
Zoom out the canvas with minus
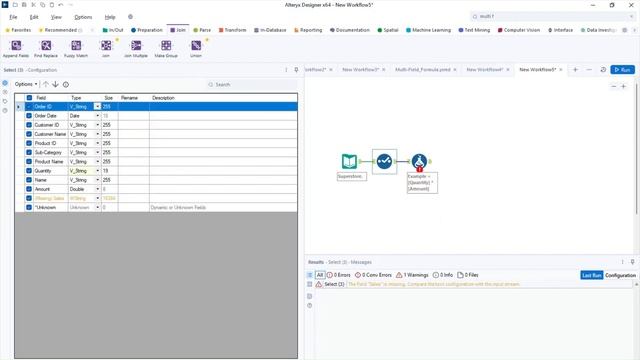[x=613, y=87]
